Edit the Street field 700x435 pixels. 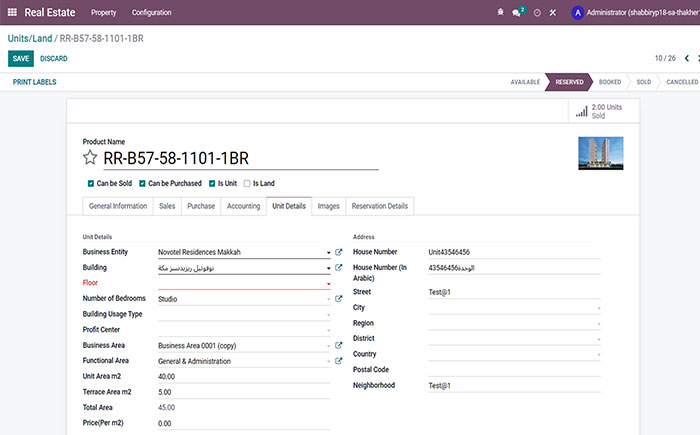coord(514,293)
